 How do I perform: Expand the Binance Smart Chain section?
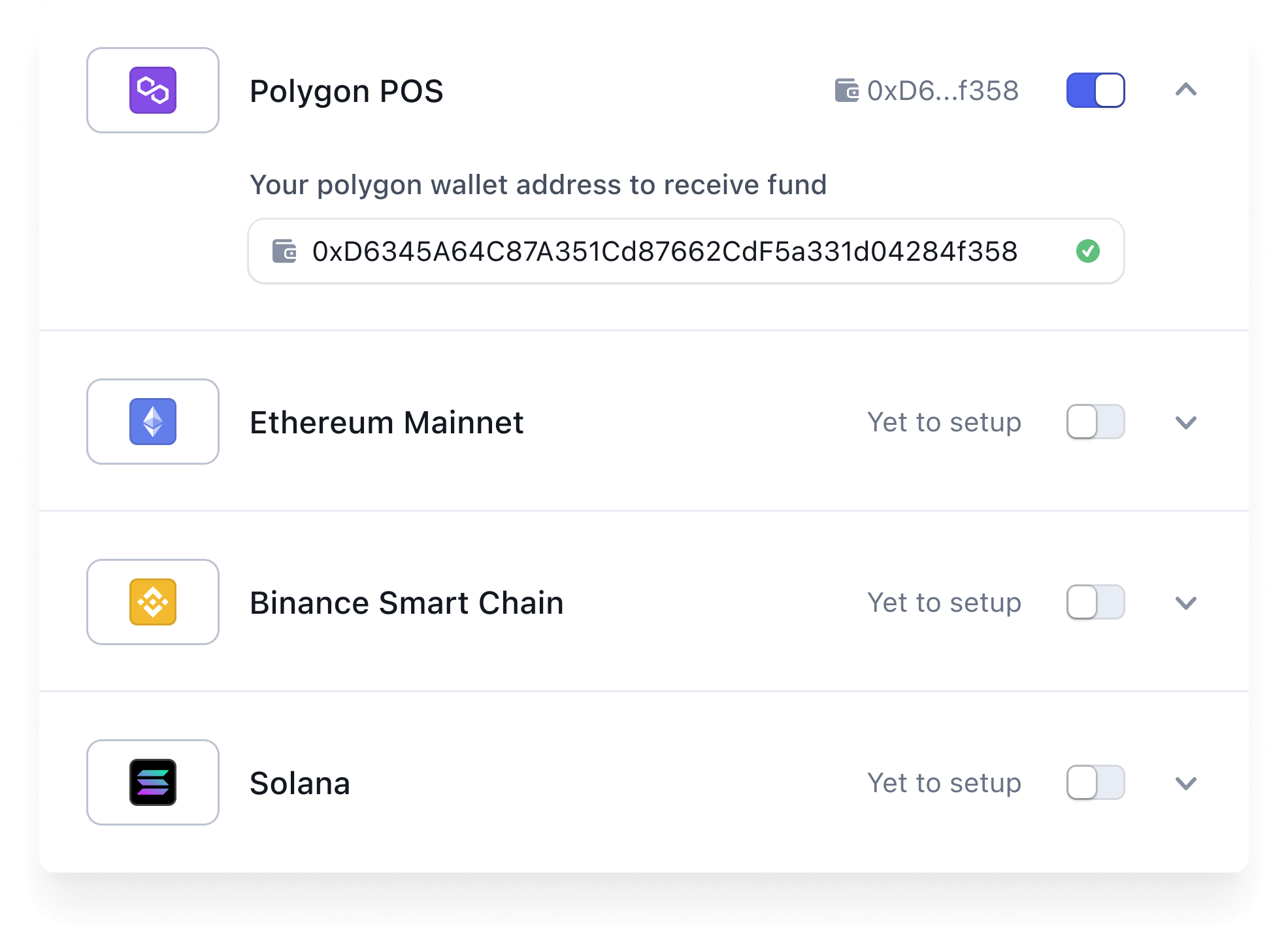[1185, 603]
